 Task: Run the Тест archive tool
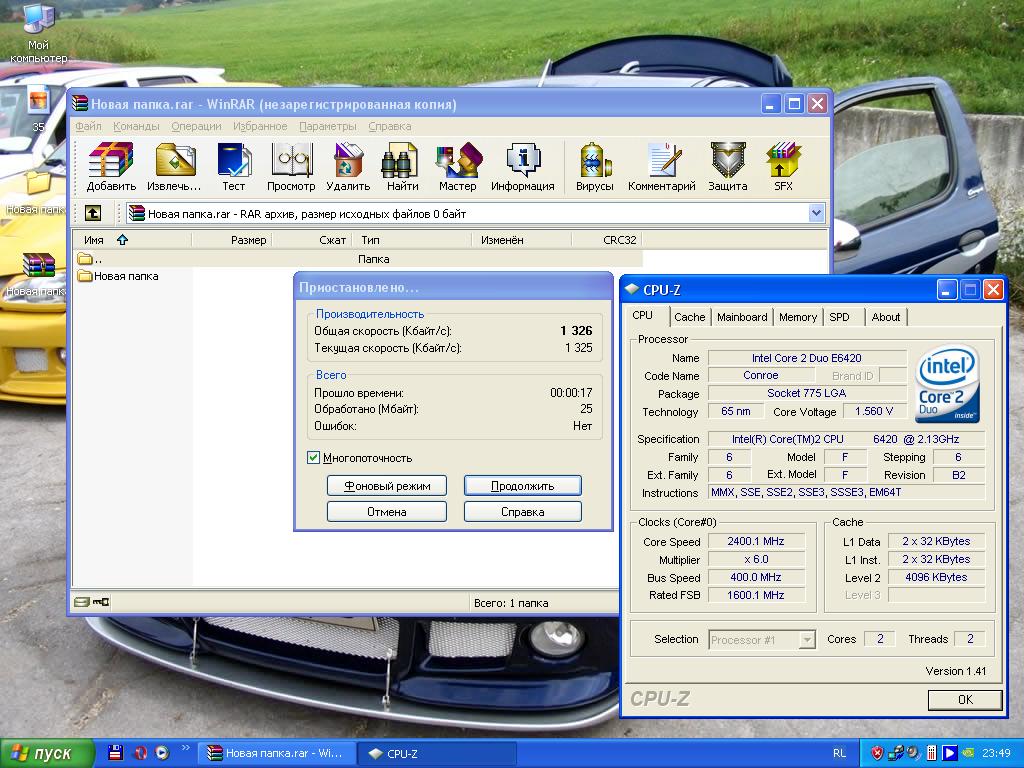point(233,167)
